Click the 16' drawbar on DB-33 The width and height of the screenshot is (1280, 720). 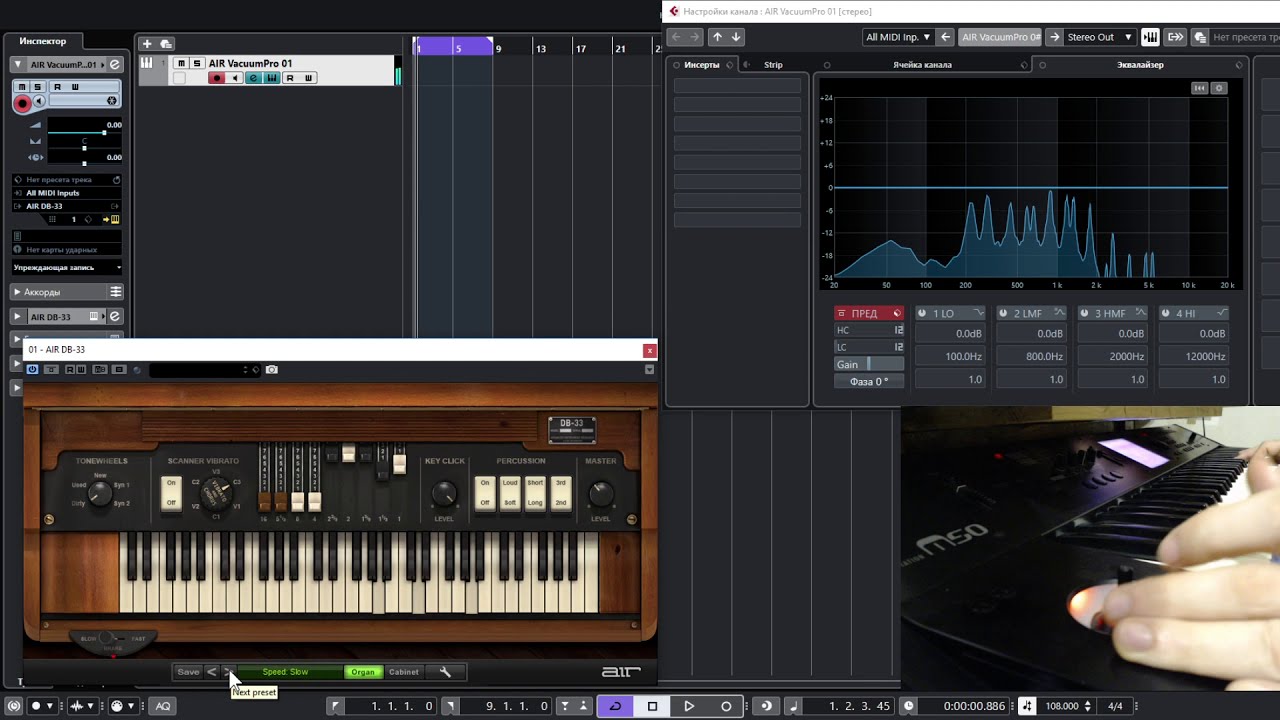pos(265,500)
